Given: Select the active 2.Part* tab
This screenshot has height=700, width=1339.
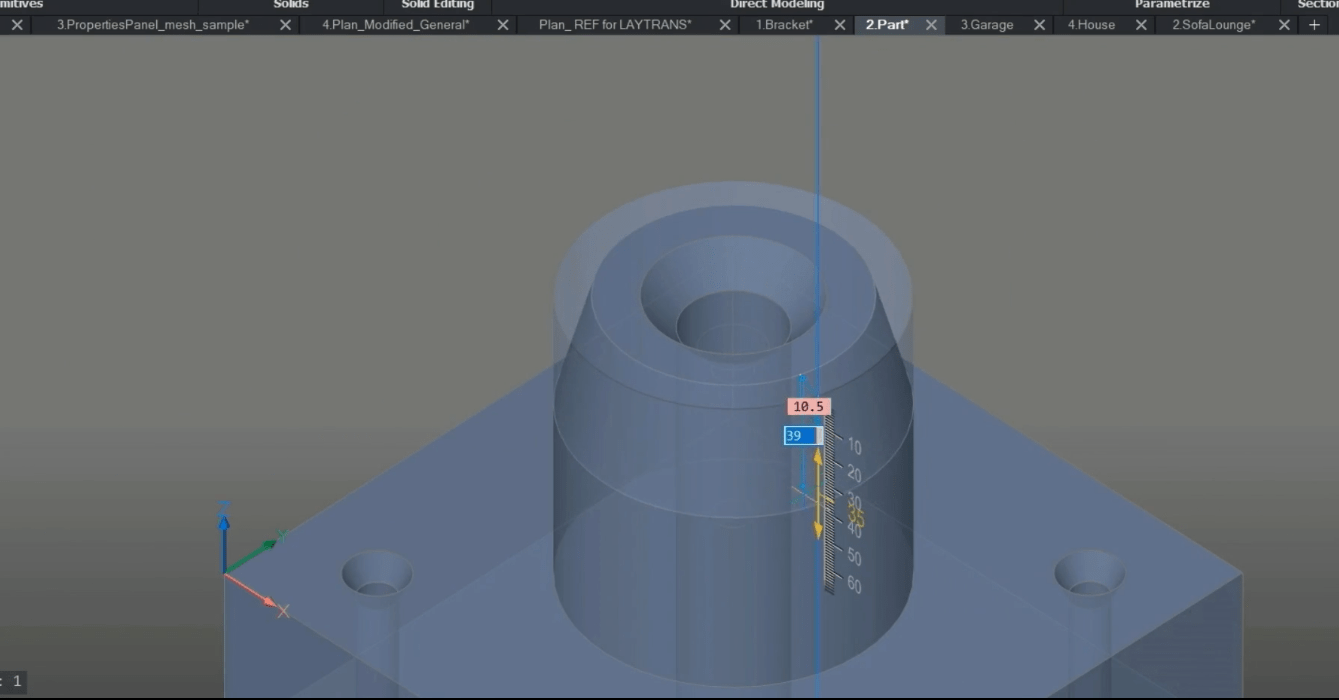Looking at the screenshot, I should (887, 25).
